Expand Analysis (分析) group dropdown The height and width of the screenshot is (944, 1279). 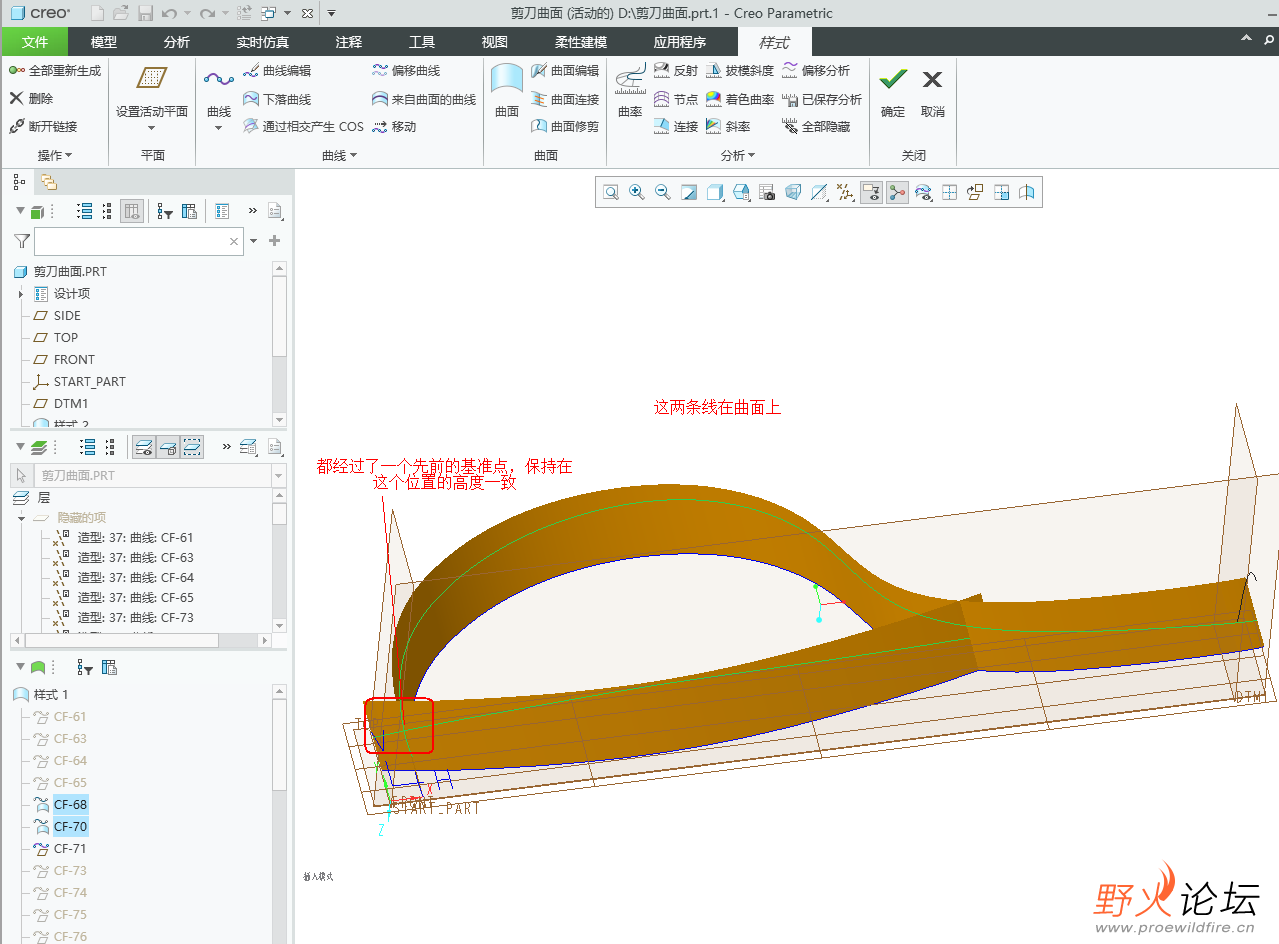coord(738,155)
